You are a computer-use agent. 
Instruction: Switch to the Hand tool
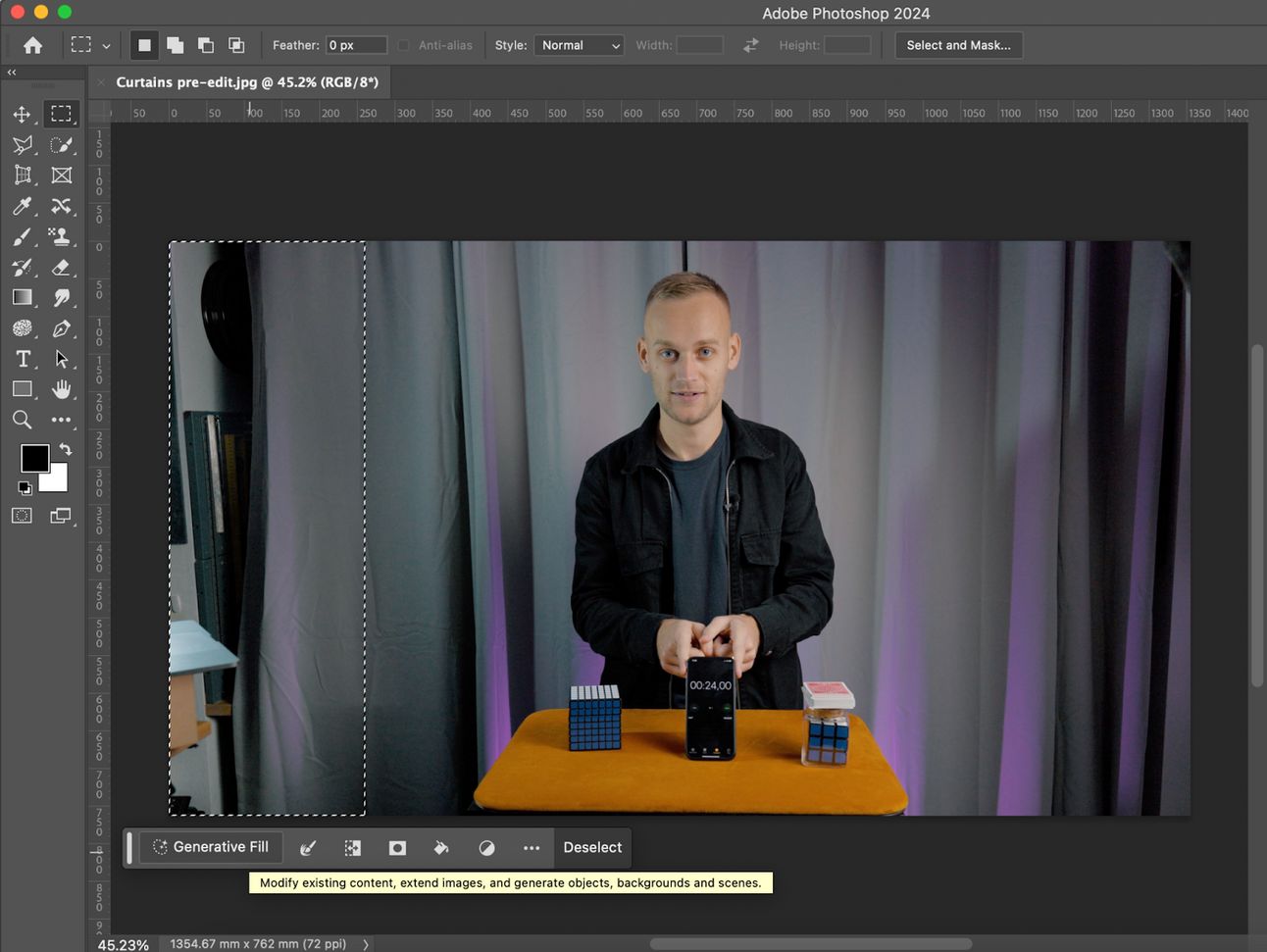pyautogui.click(x=61, y=389)
